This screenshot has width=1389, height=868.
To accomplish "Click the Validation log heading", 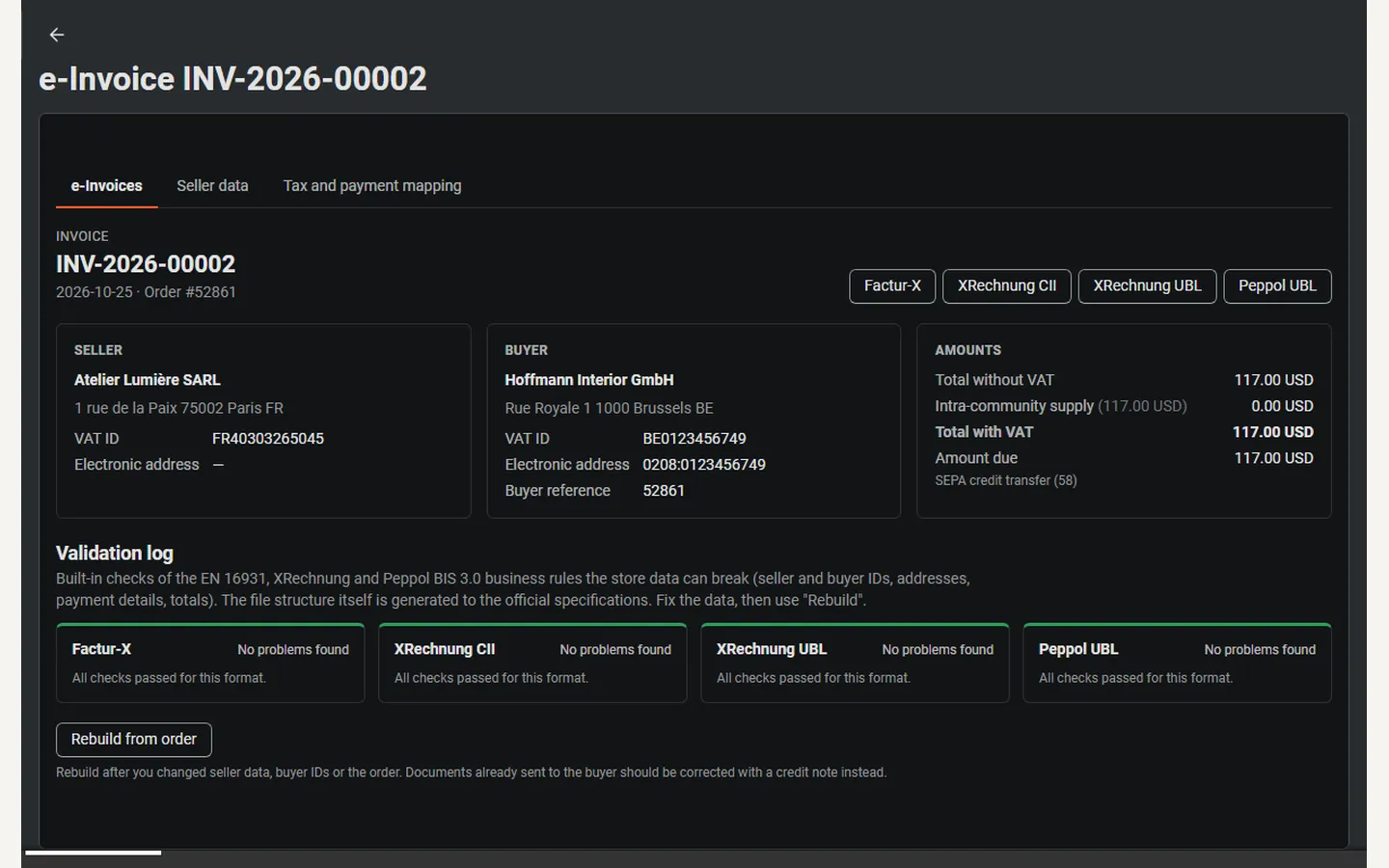I will click(x=115, y=553).
